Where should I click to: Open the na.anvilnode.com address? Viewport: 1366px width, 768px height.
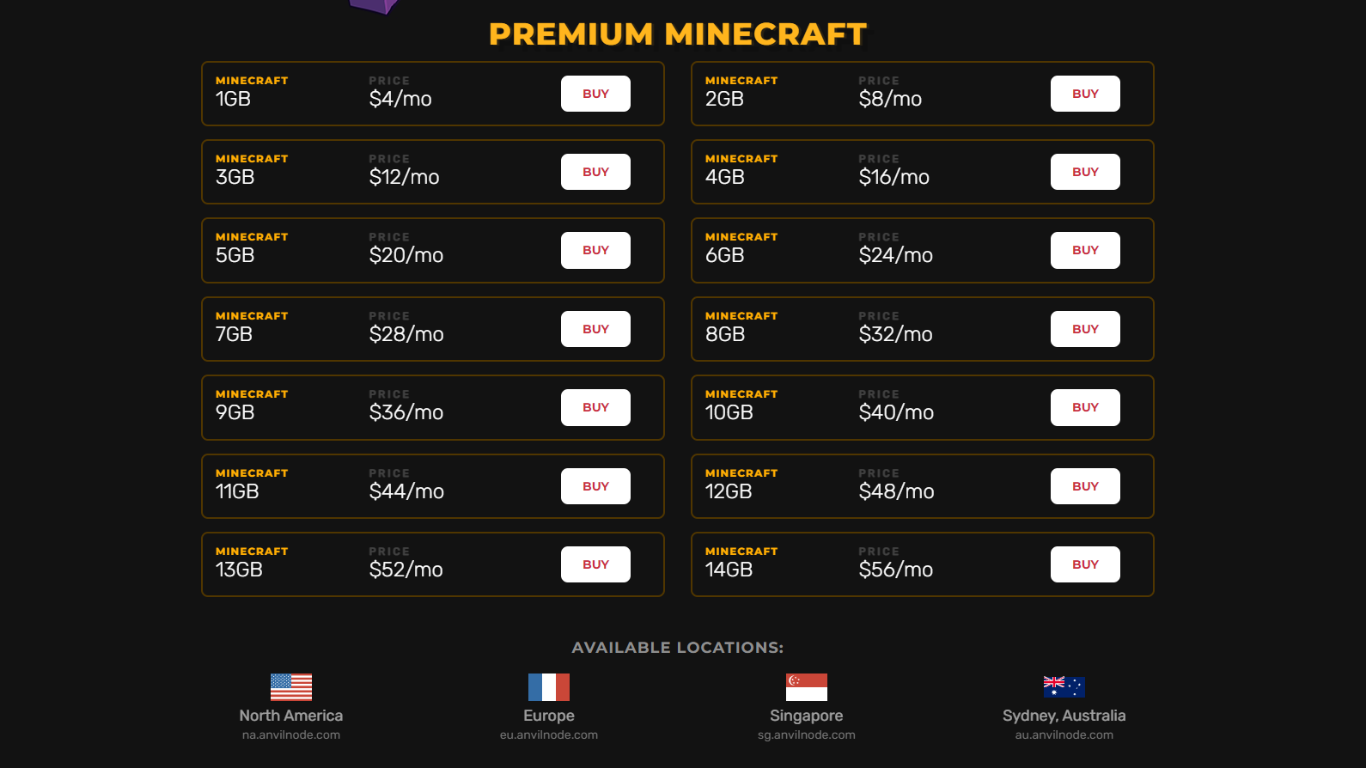(291, 735)
